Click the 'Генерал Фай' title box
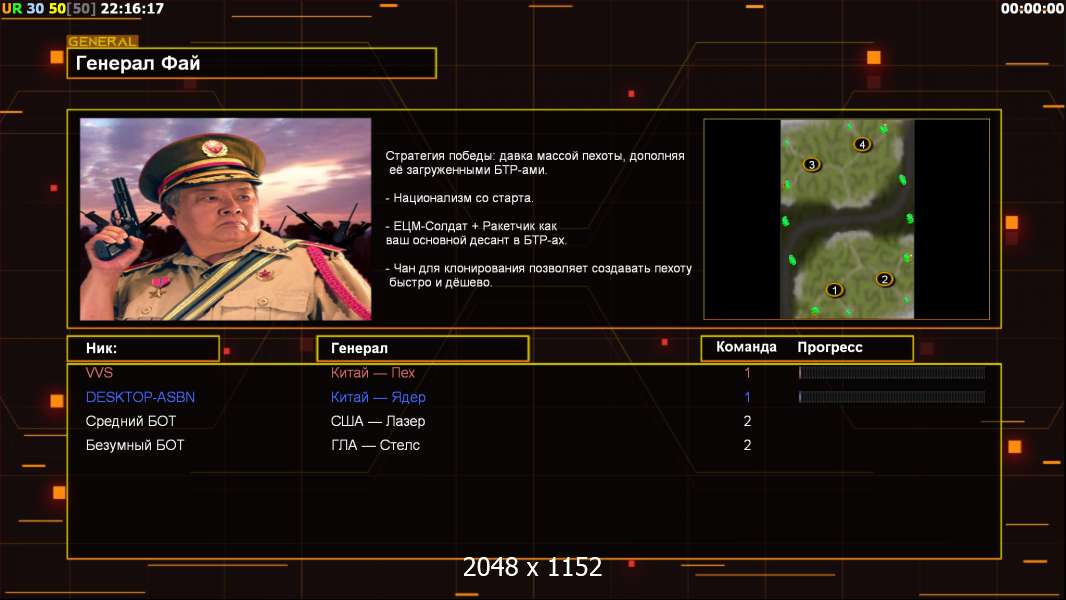 (252, 63)
